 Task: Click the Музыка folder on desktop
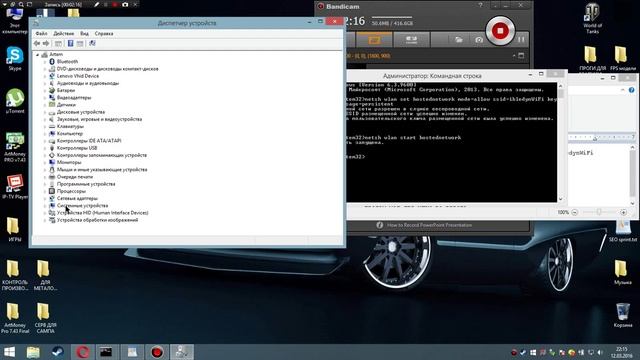click(622, 272)
